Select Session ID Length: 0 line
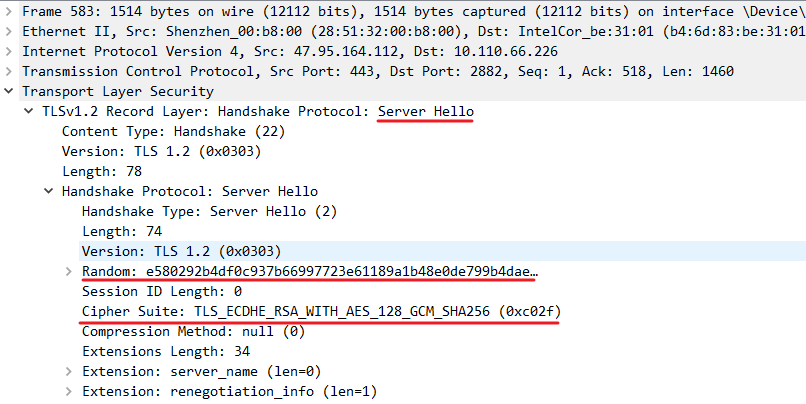 [163, 291]
